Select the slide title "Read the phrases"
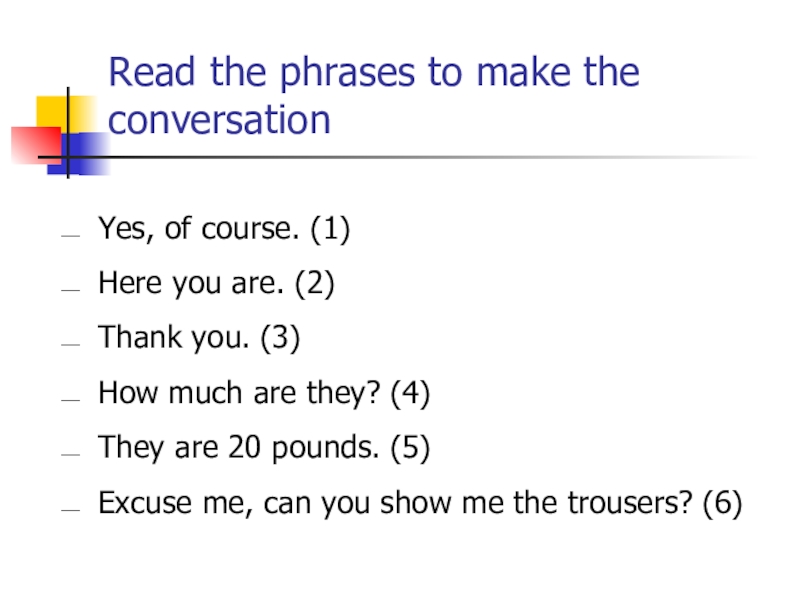The width and height of the screenshot is (800, 600). tap(373, 73)
